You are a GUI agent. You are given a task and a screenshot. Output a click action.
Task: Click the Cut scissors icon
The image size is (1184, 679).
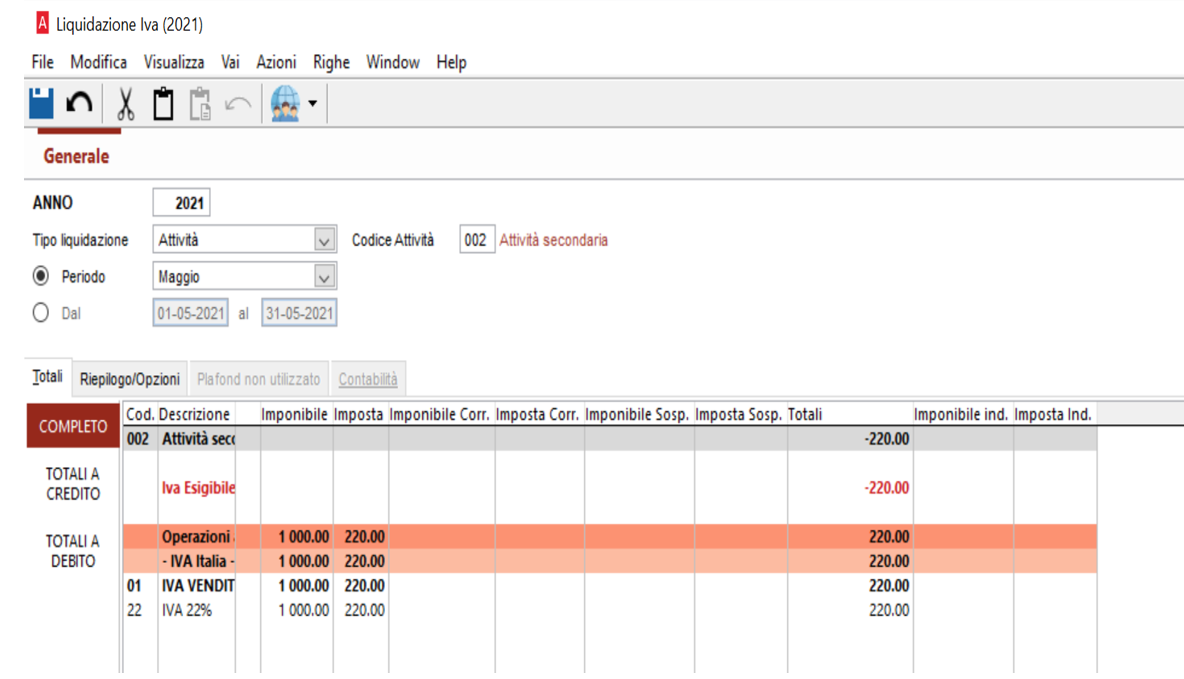[125, 103]
